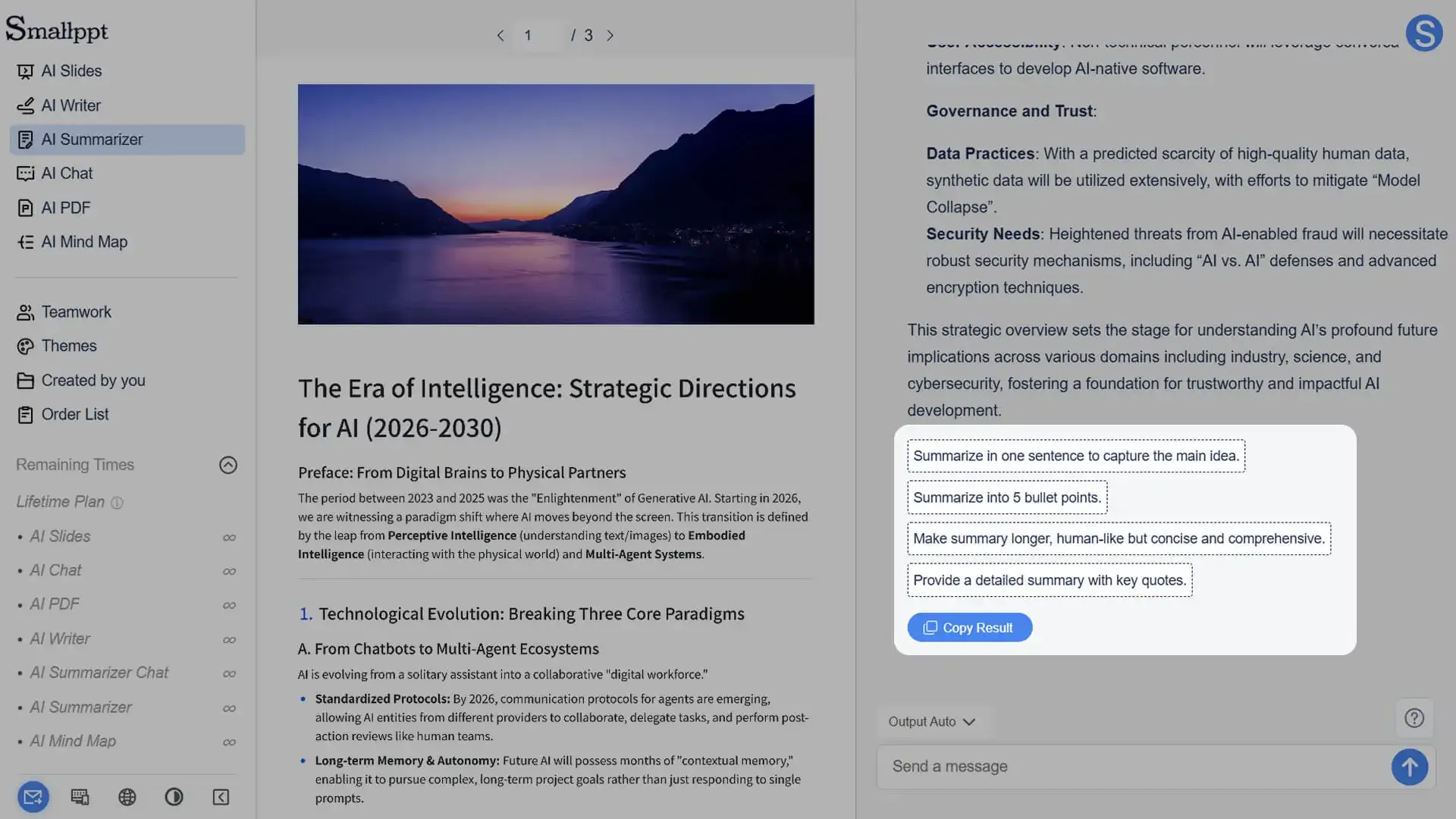Toggle dark mode with contrast icon
The image size is (1456, 819).
(x=174, y=796)
